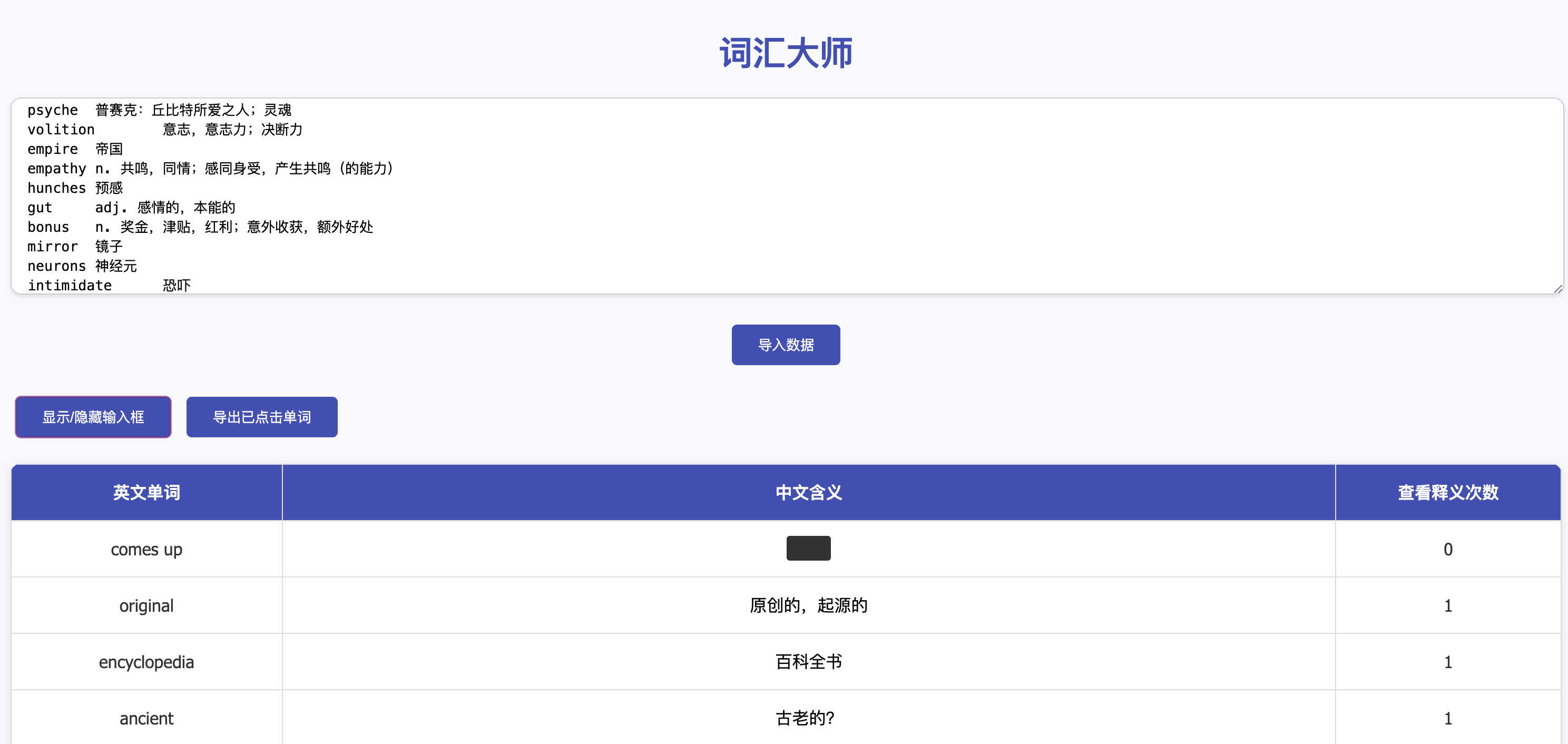Click the word 'ancient' in table

coord(146,718)
